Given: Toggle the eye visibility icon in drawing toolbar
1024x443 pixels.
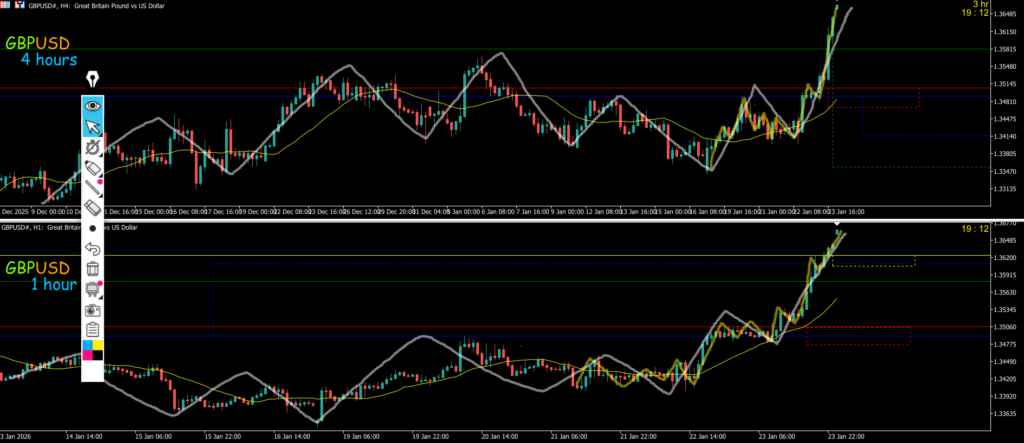Looking at the screenshot, I should click(x=93, y=105).
